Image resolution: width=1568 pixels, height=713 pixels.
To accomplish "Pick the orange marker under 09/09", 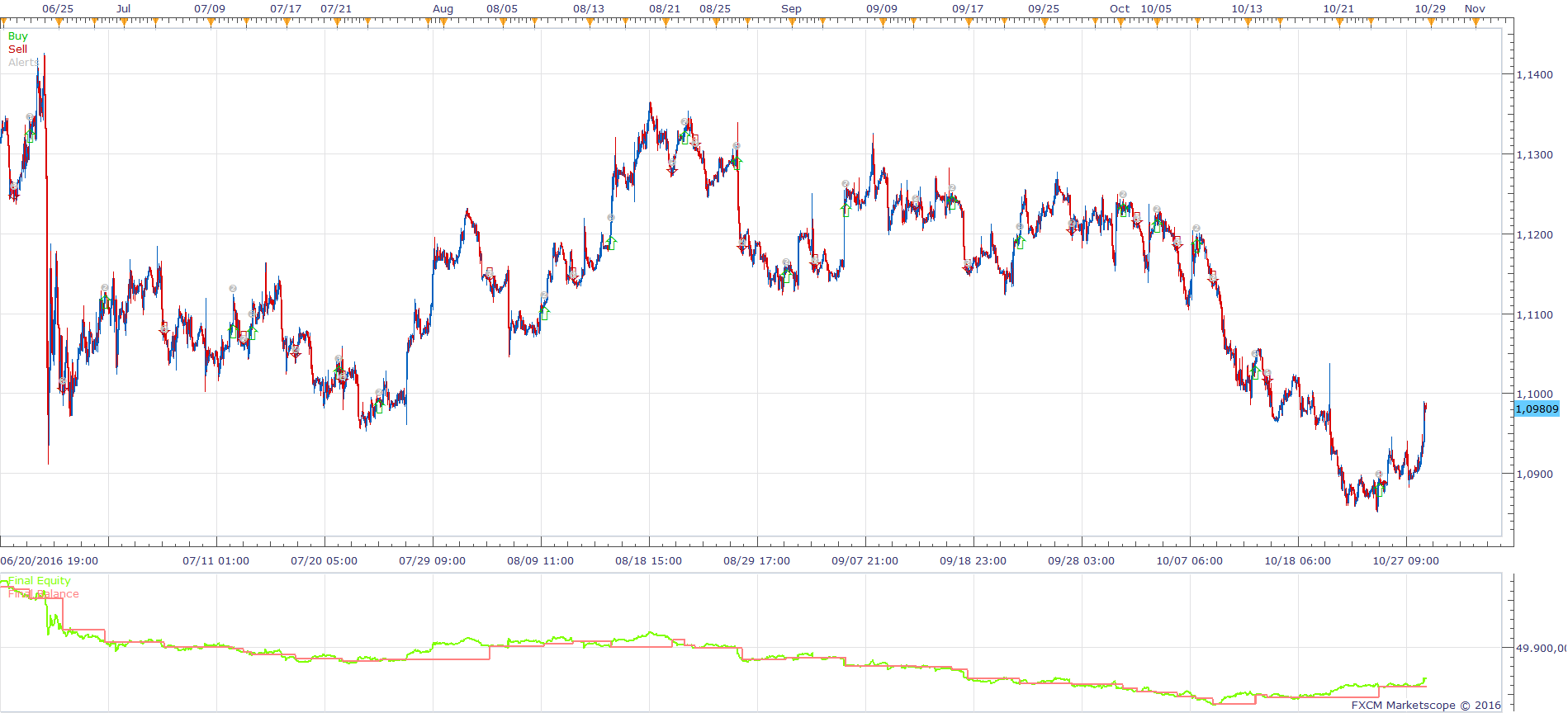I will tap(882, 22).
